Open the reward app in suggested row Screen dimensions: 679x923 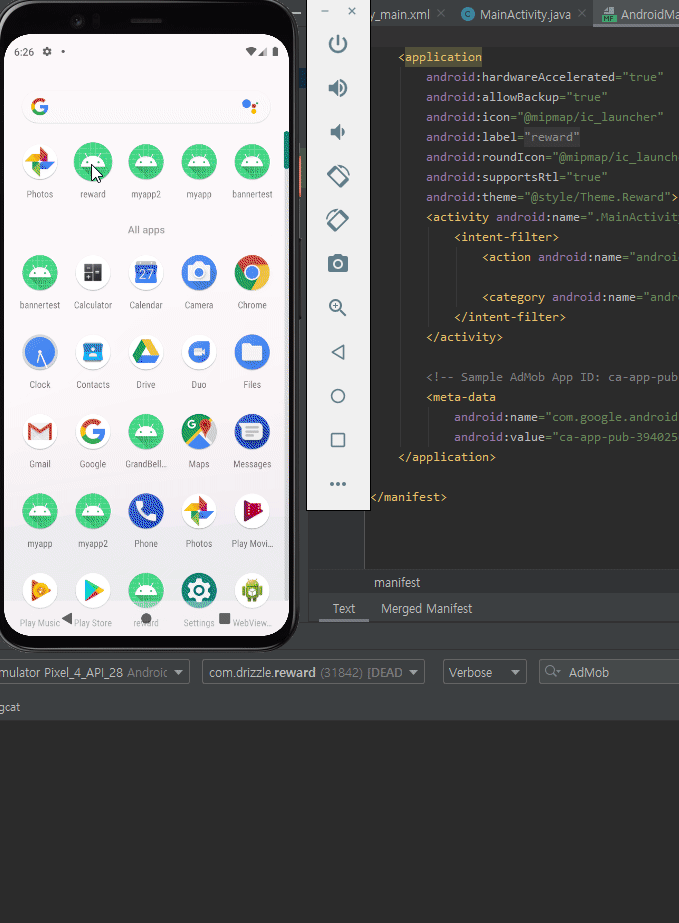pos(93,162)
